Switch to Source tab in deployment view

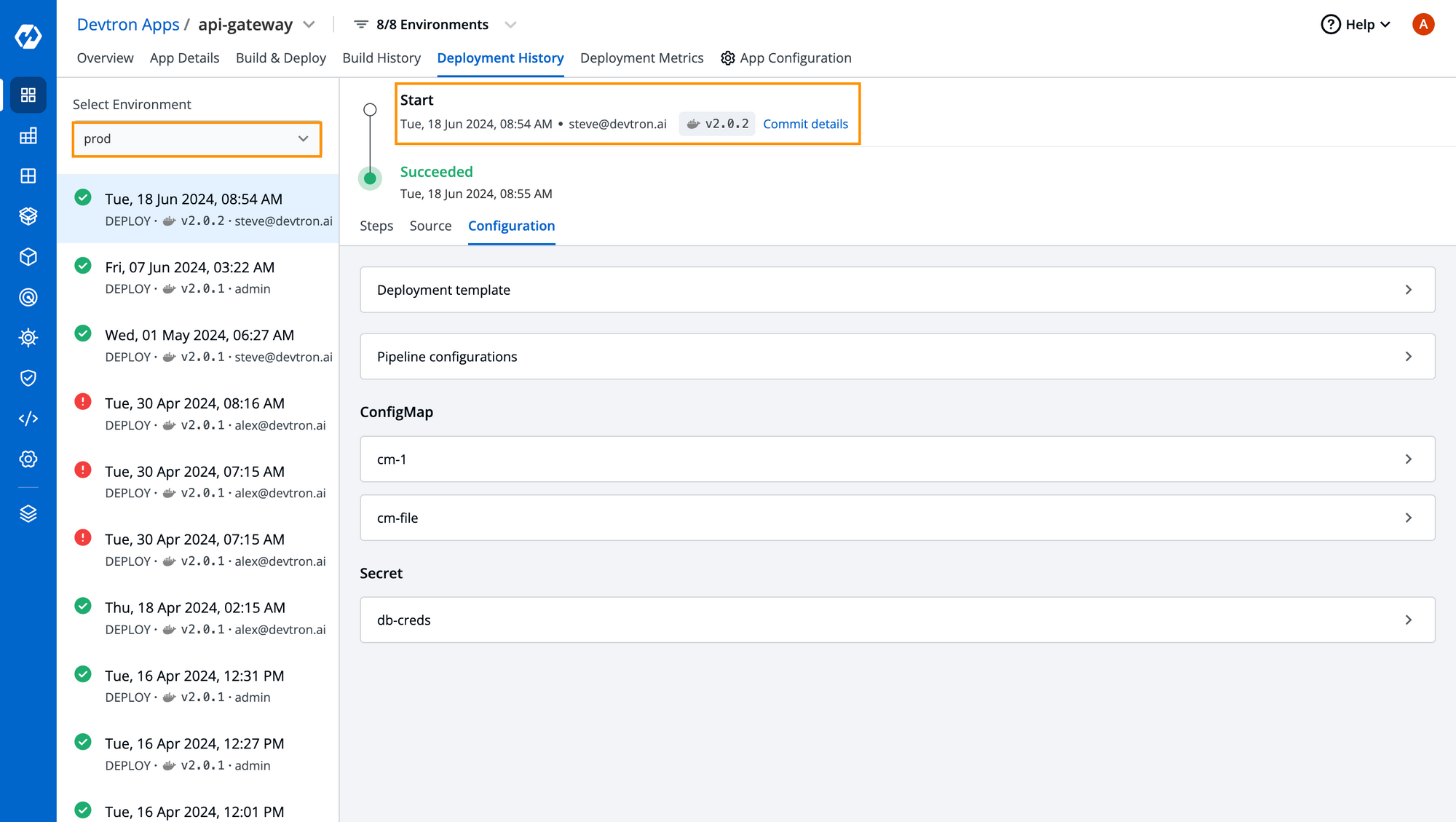tap(430, 225)
